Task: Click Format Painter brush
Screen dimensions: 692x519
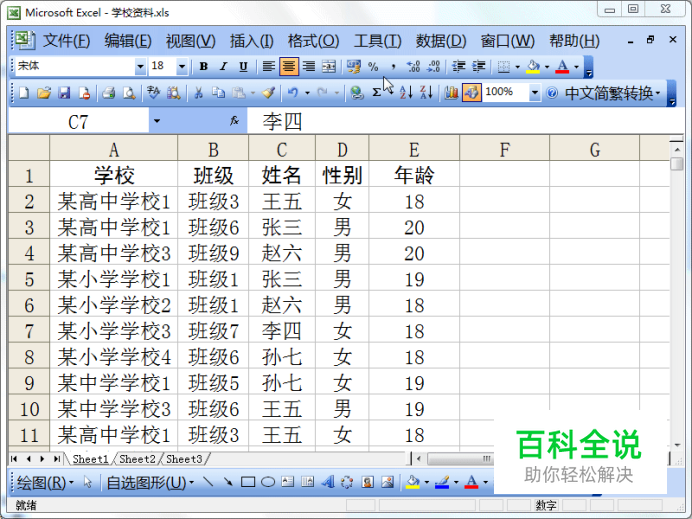Action: click(269, 93)
